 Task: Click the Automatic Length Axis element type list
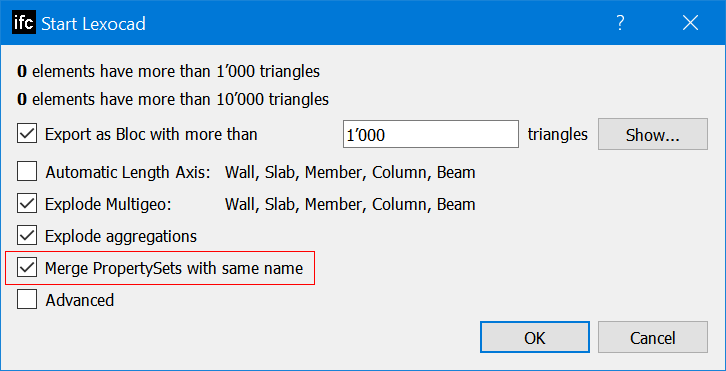click(350, 172)
